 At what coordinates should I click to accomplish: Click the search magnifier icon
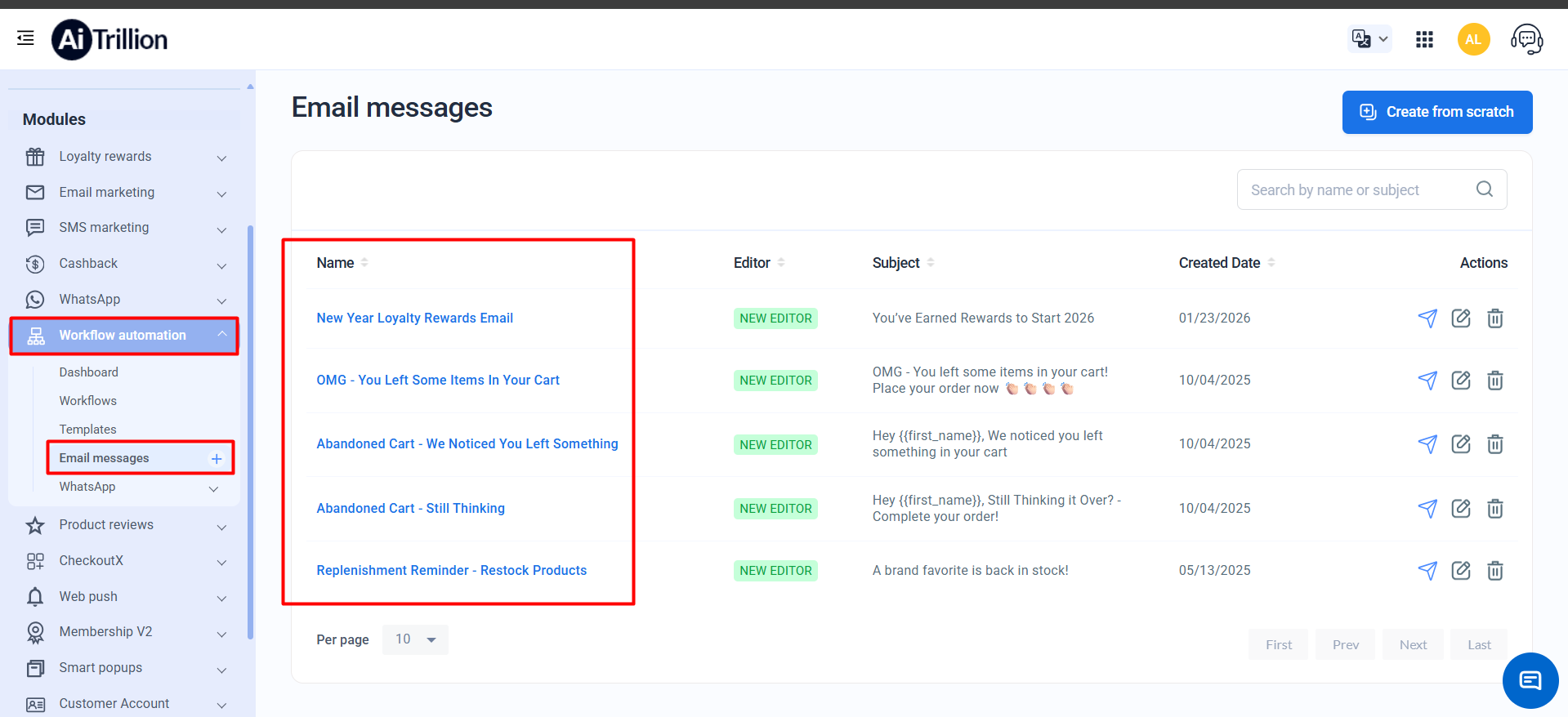click(x=1484, y=189)
